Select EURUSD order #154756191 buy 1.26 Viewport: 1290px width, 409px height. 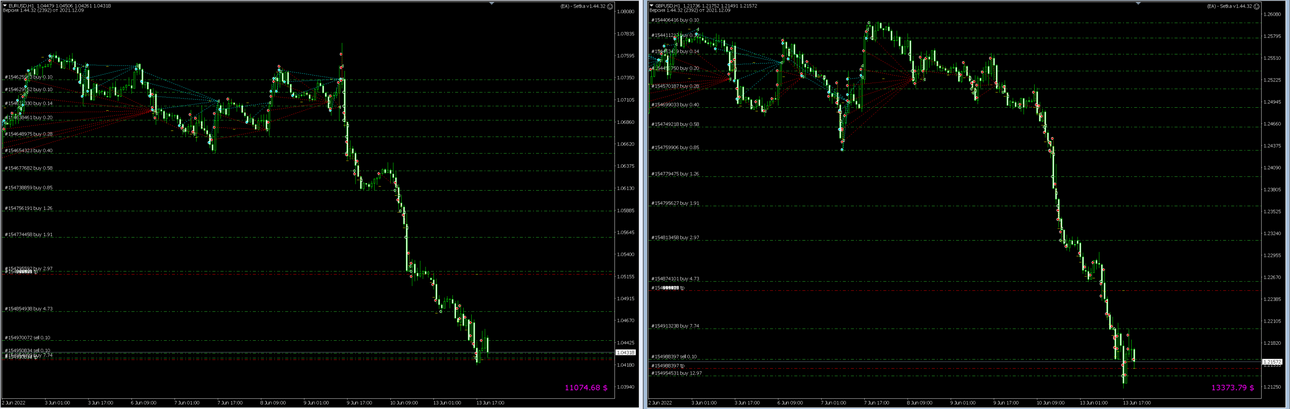pos(28,208)
